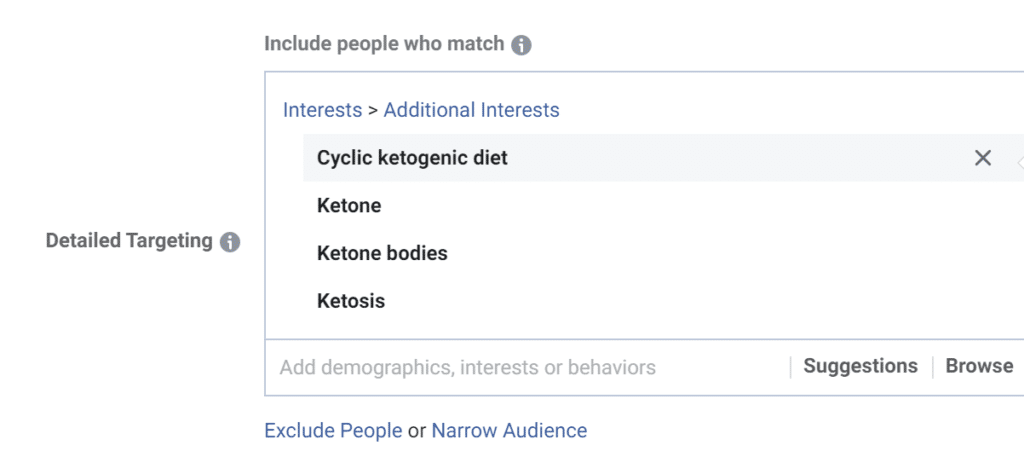Click the word "or" between the audience links

pos(417,431)
